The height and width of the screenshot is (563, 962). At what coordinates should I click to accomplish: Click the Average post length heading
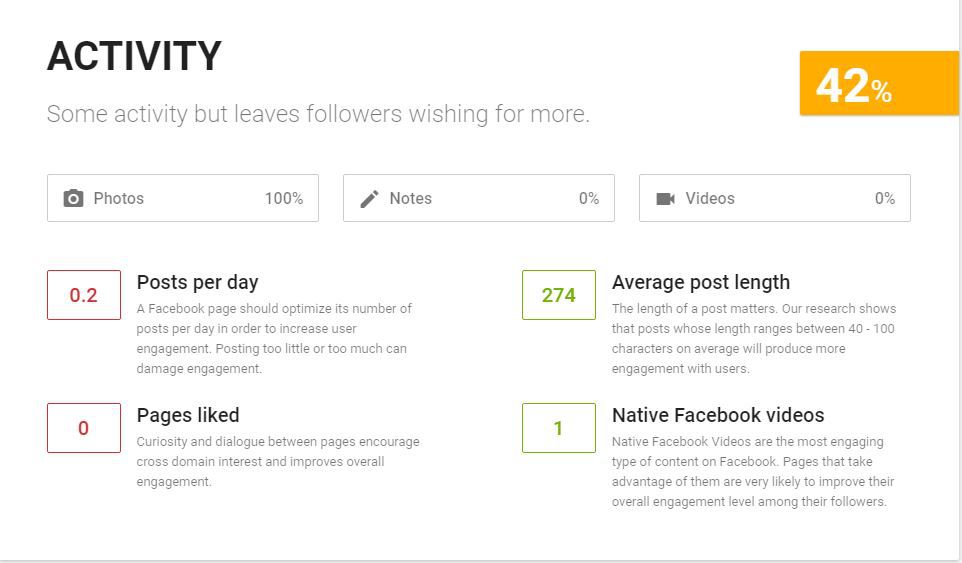pyautogui.click(x=701, y=282)
